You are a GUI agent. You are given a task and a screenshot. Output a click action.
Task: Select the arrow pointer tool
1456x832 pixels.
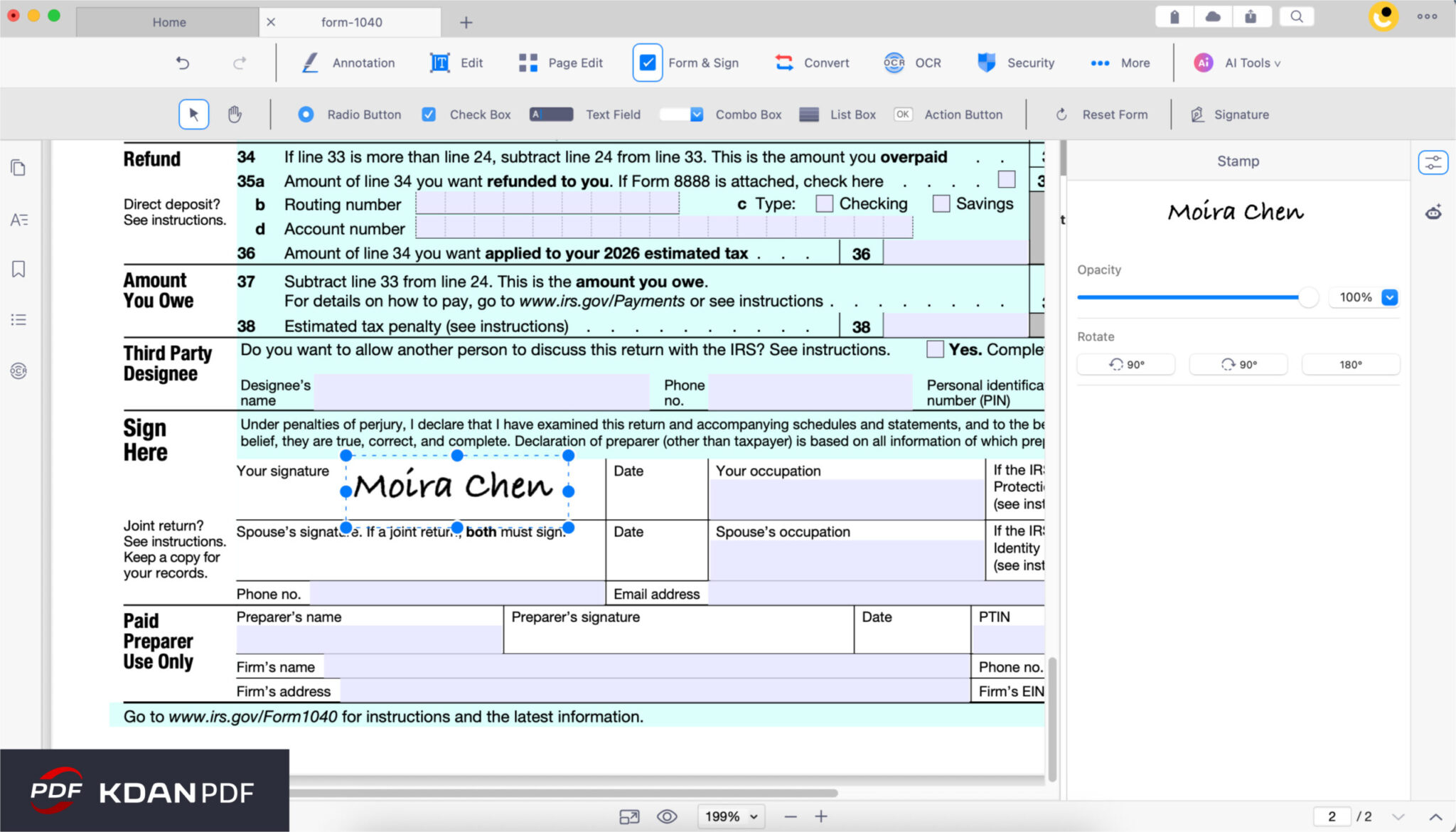pyautogui.click(x=193, y=114)
